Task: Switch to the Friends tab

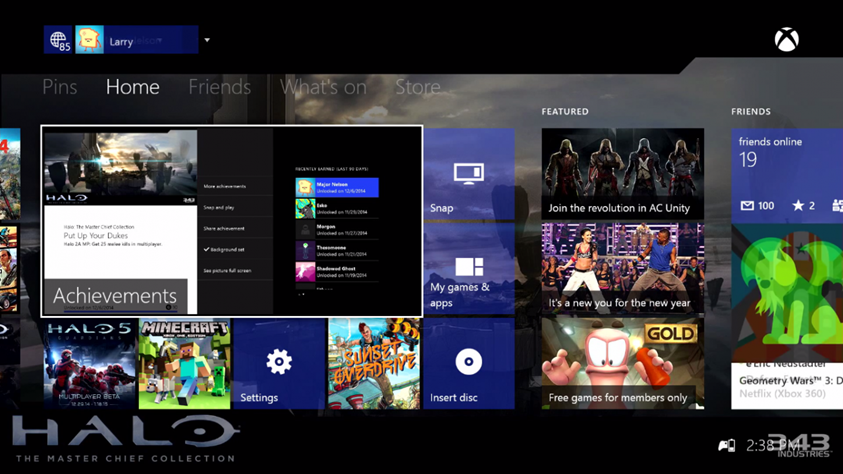Action: 219,87
